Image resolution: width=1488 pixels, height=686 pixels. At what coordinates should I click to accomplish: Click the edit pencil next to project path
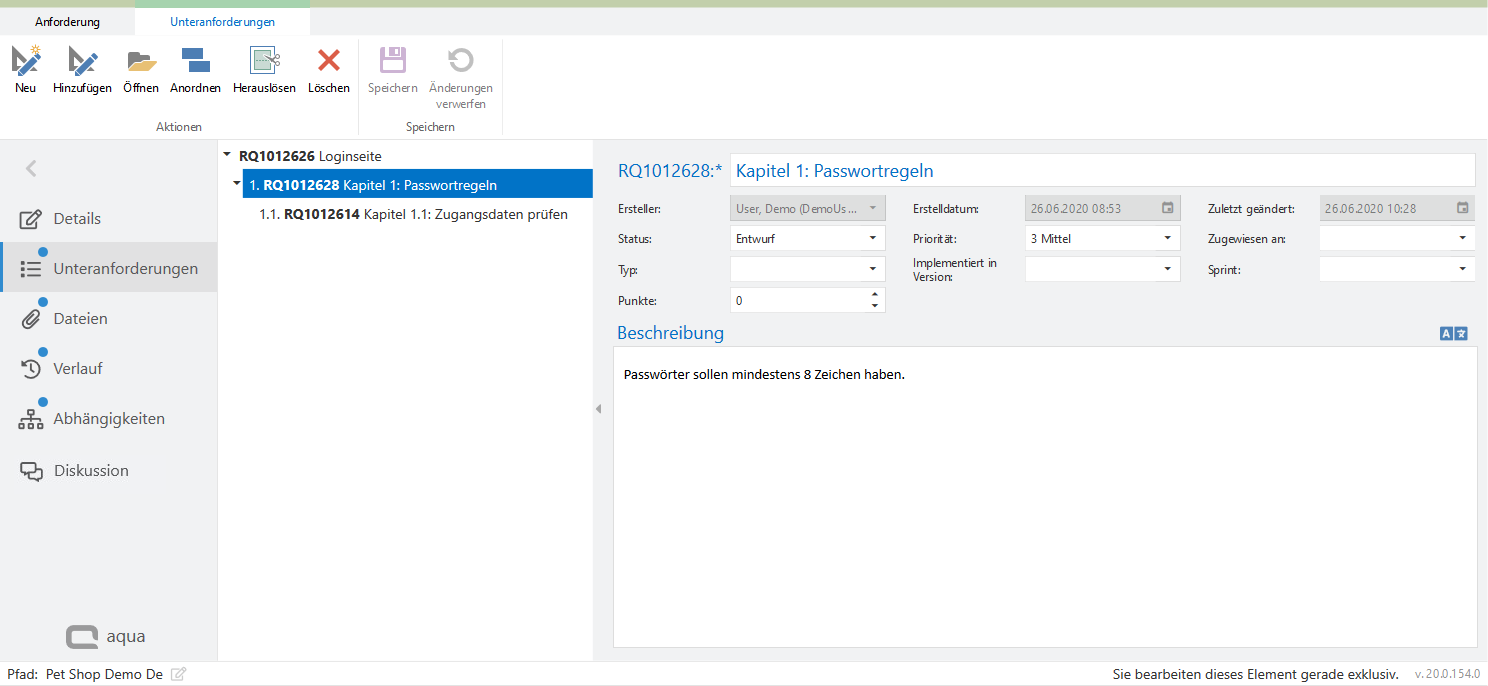pyautogui.click(x=178, y=675)
